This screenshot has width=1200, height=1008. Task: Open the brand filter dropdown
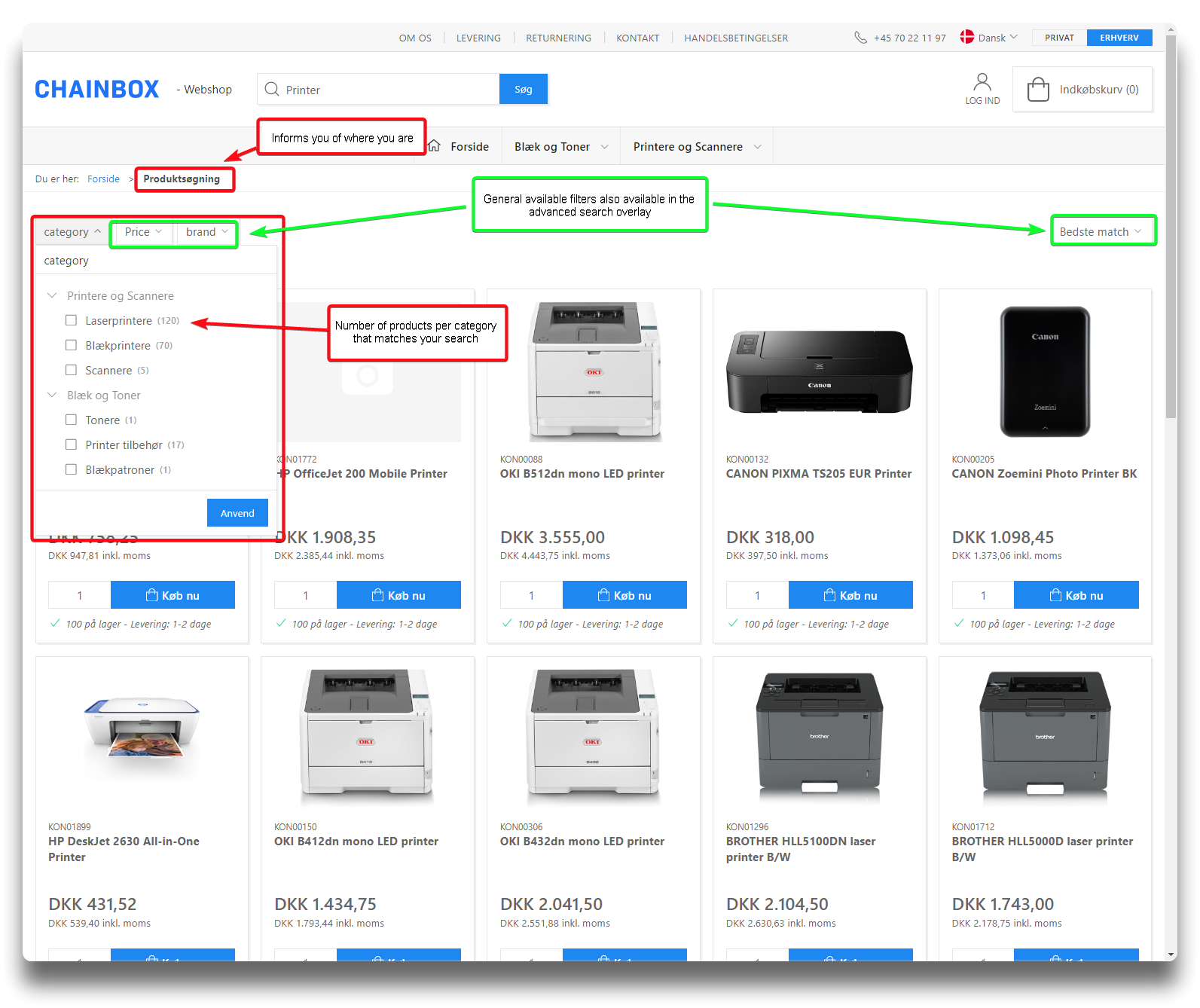coord(206,232)
